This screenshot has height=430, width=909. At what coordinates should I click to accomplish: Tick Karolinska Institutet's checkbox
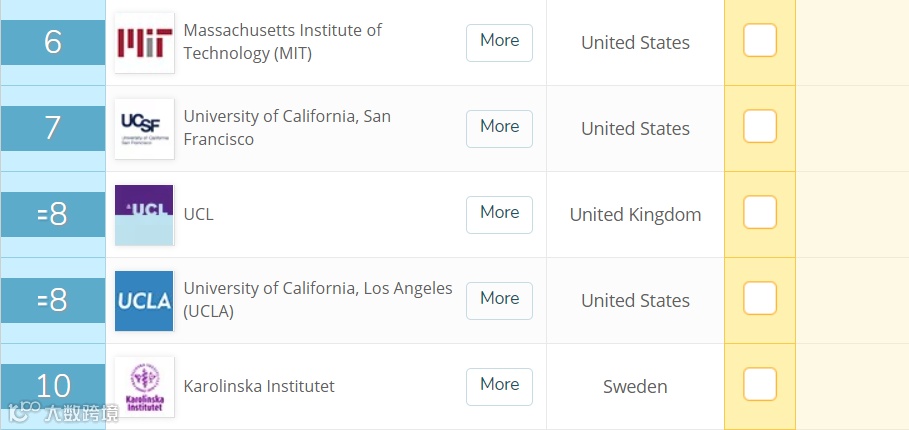pyautogui.click(x=760, y=385)
